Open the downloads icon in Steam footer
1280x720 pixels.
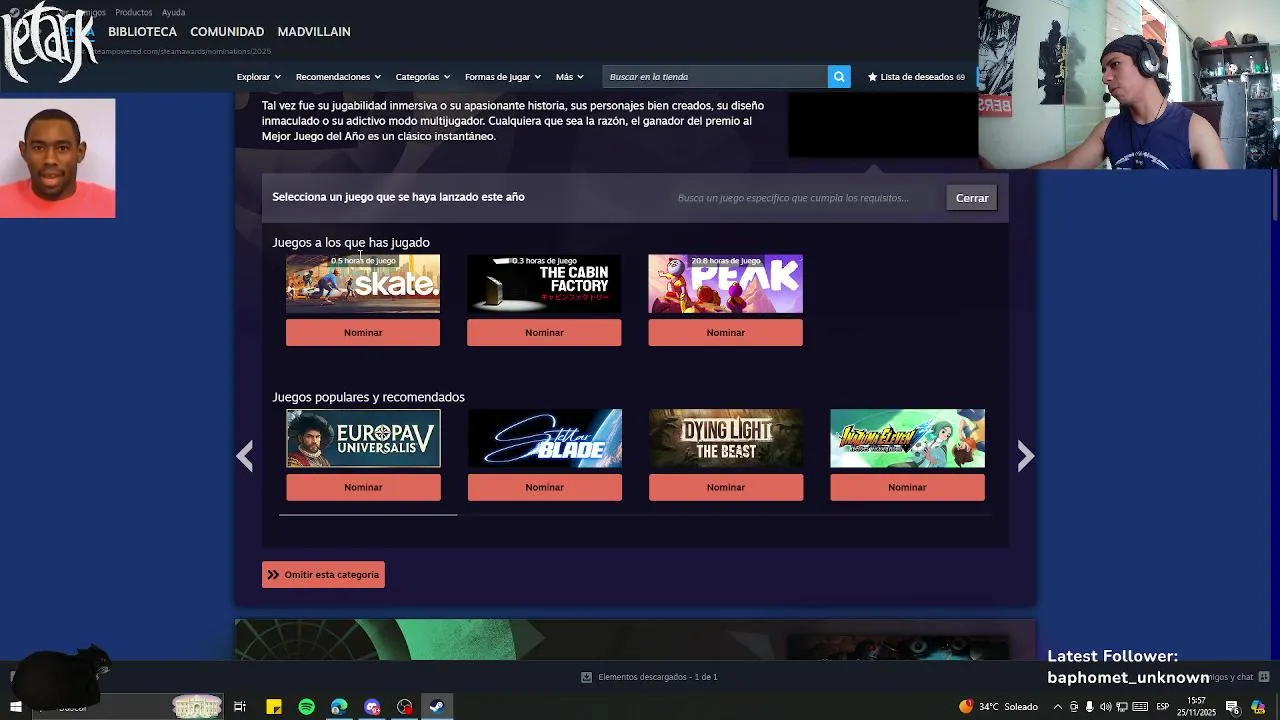click(586, 677)
